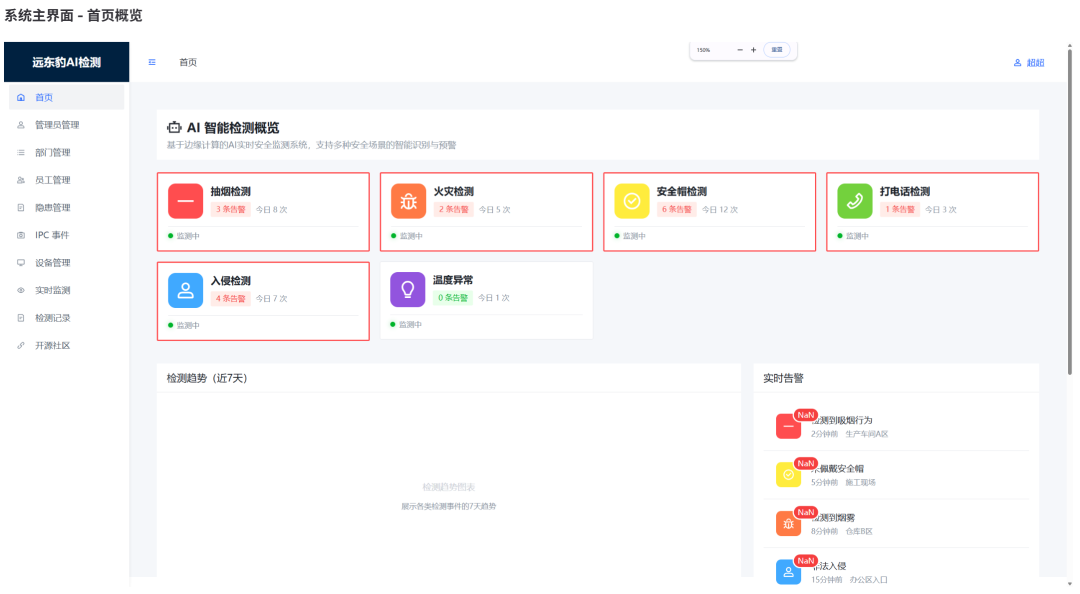Click the 检测趋势（近7天）panel heading
Viewport: 1080px width, 594px height.
coord(207,378)
